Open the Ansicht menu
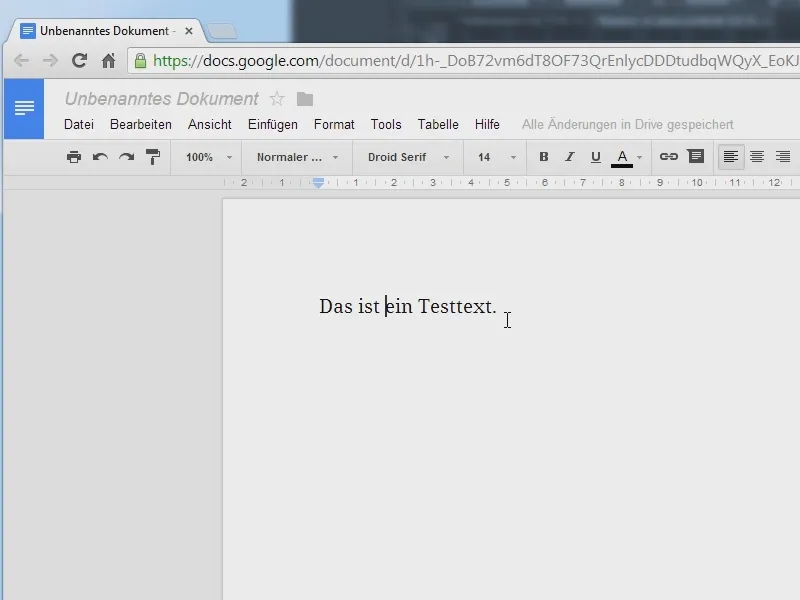Viewport: 800px width, 600px height. coord(210,124)
